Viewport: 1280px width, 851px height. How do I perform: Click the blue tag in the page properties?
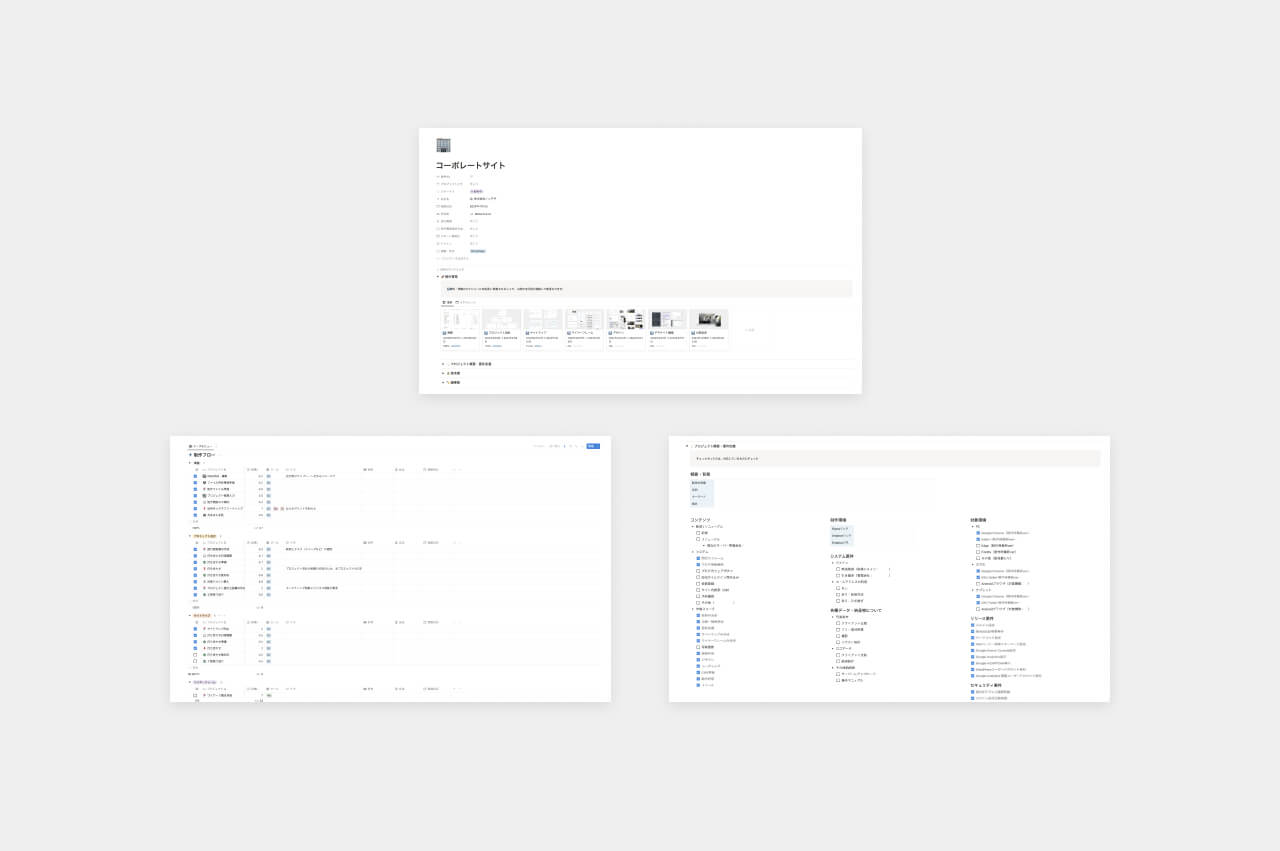tap(478, 251)
